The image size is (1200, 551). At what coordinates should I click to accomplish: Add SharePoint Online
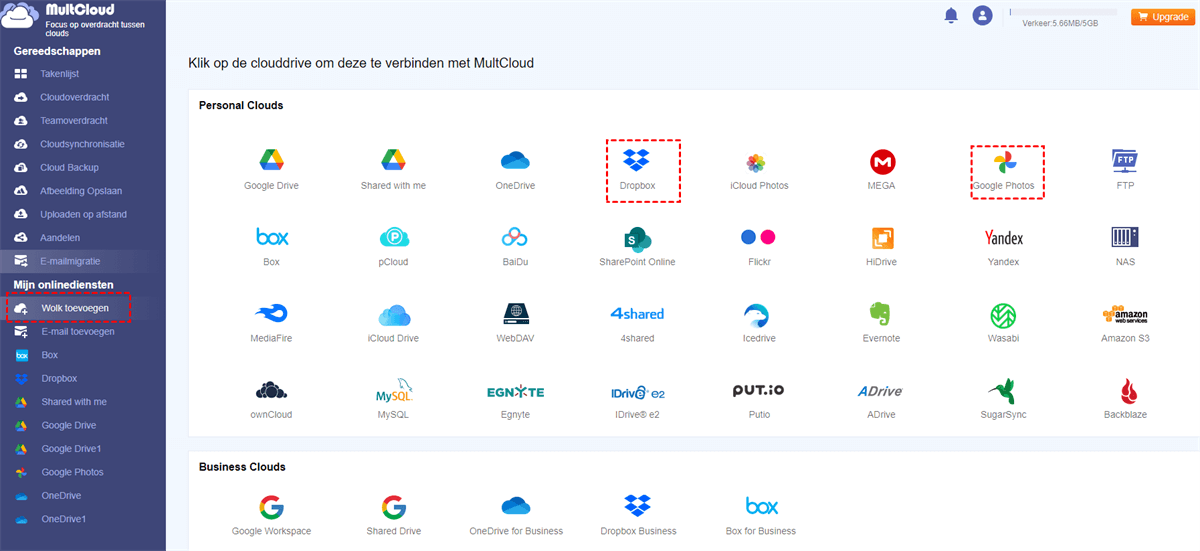[x=636, y=237]
